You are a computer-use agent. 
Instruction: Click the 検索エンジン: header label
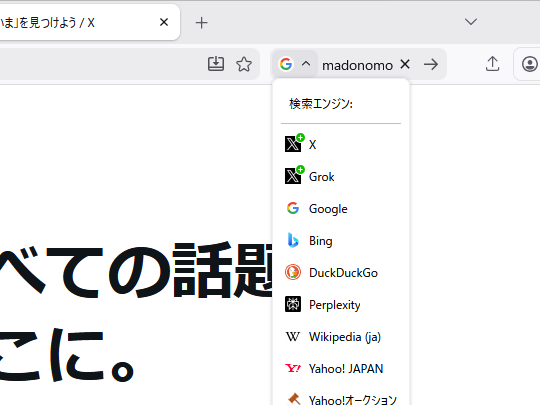pyautogui.click(x=321, y=104)
